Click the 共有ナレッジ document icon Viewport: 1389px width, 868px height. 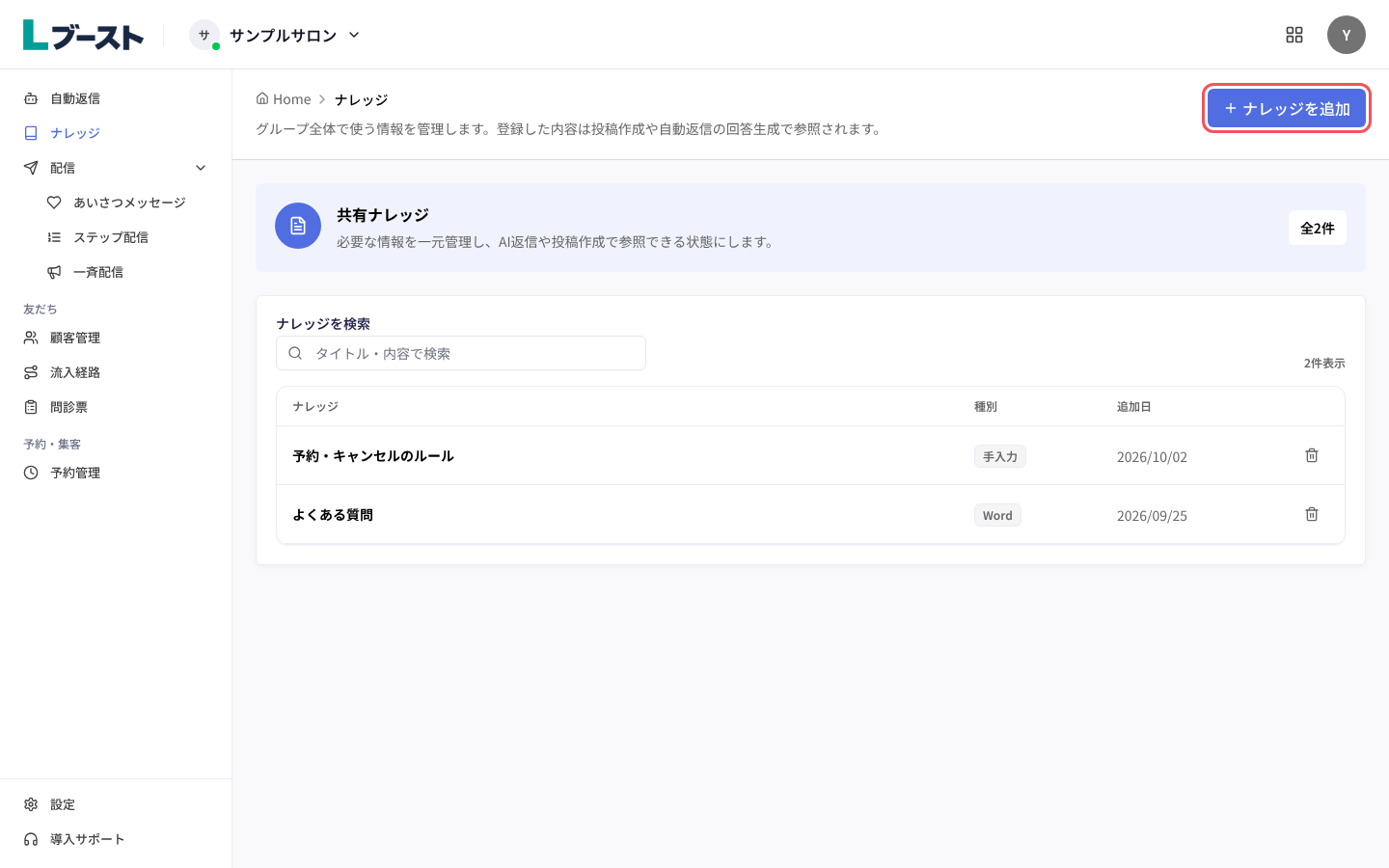click(x=298, y=226)
